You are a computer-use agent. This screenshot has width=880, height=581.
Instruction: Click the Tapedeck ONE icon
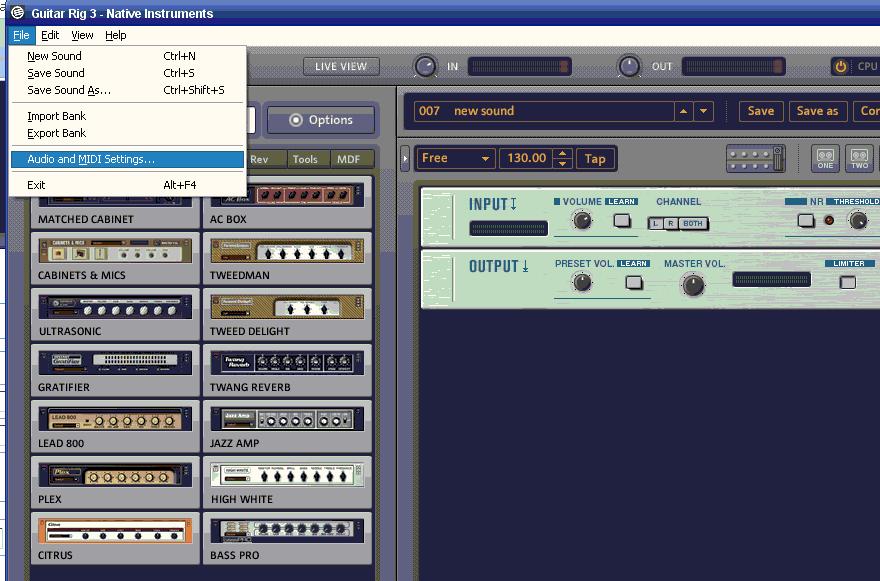coord(825,158)
